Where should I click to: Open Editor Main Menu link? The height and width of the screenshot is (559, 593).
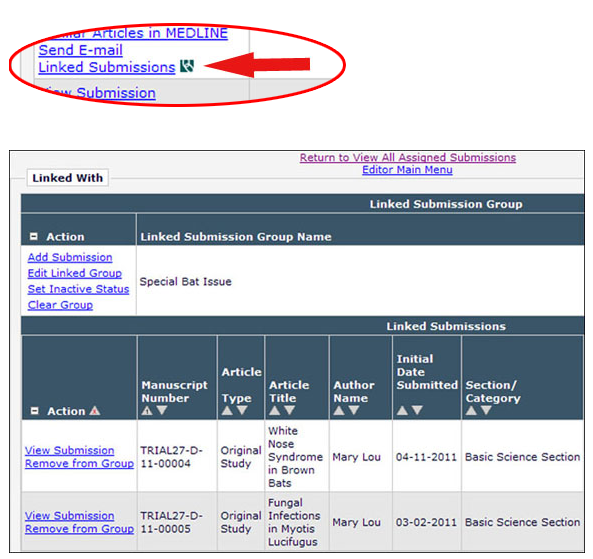point(407,170)
